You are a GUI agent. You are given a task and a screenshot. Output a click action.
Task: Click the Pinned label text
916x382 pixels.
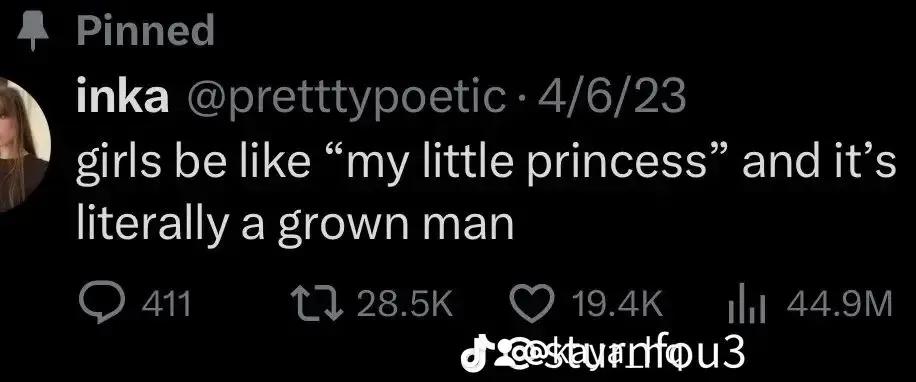145,30
